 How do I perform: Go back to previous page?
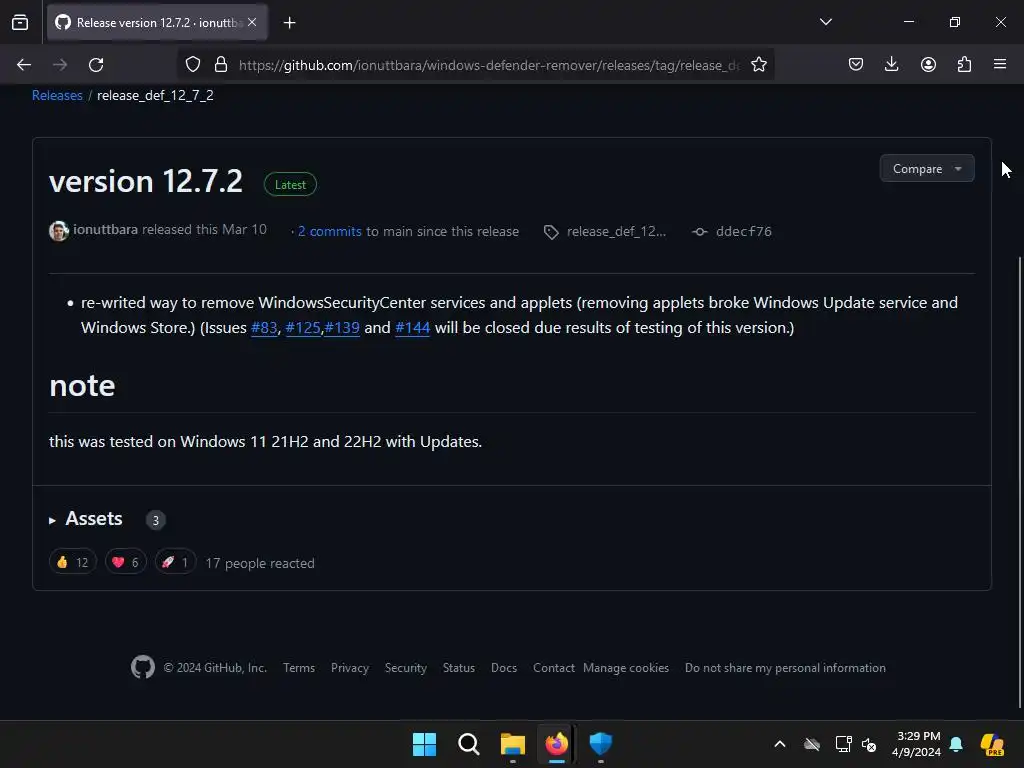(24, 65)
